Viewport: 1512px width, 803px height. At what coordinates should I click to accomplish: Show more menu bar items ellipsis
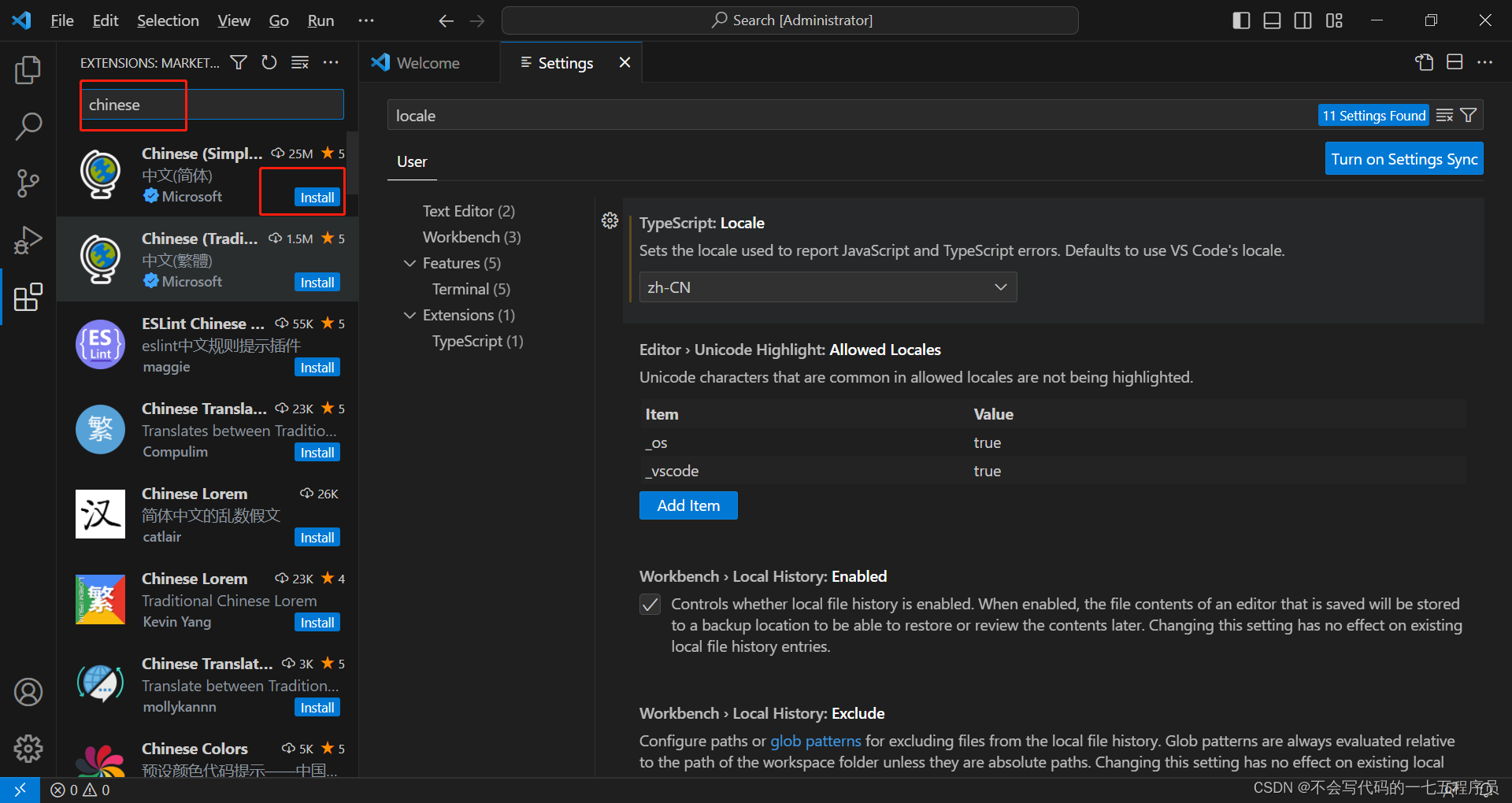pyautogui.click(x=366, y=20)
